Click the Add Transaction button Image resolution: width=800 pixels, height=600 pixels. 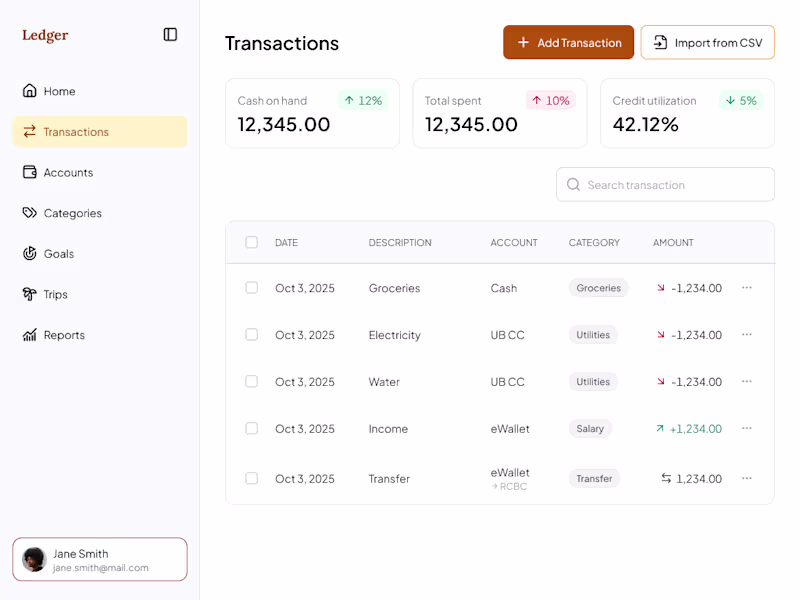click(568, 42)
